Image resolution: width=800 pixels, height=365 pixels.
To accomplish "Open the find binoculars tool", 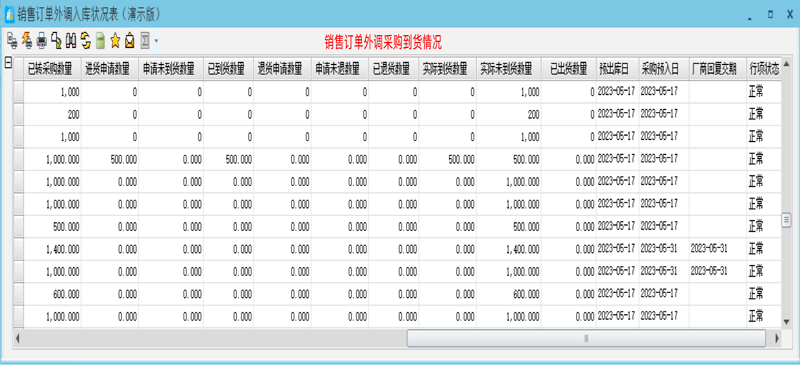I will click(71, 40).
